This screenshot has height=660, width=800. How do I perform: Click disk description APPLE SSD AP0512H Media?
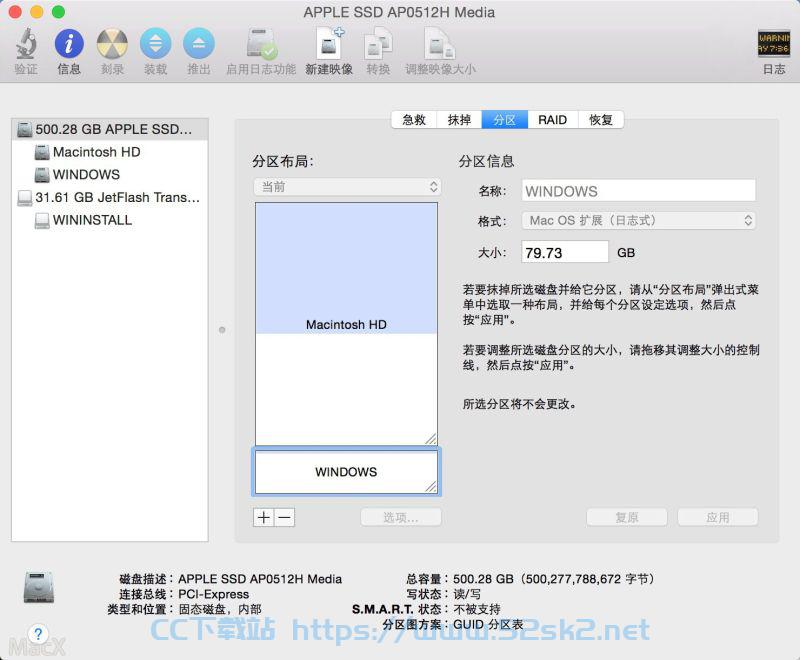click(x=260, y=579)
